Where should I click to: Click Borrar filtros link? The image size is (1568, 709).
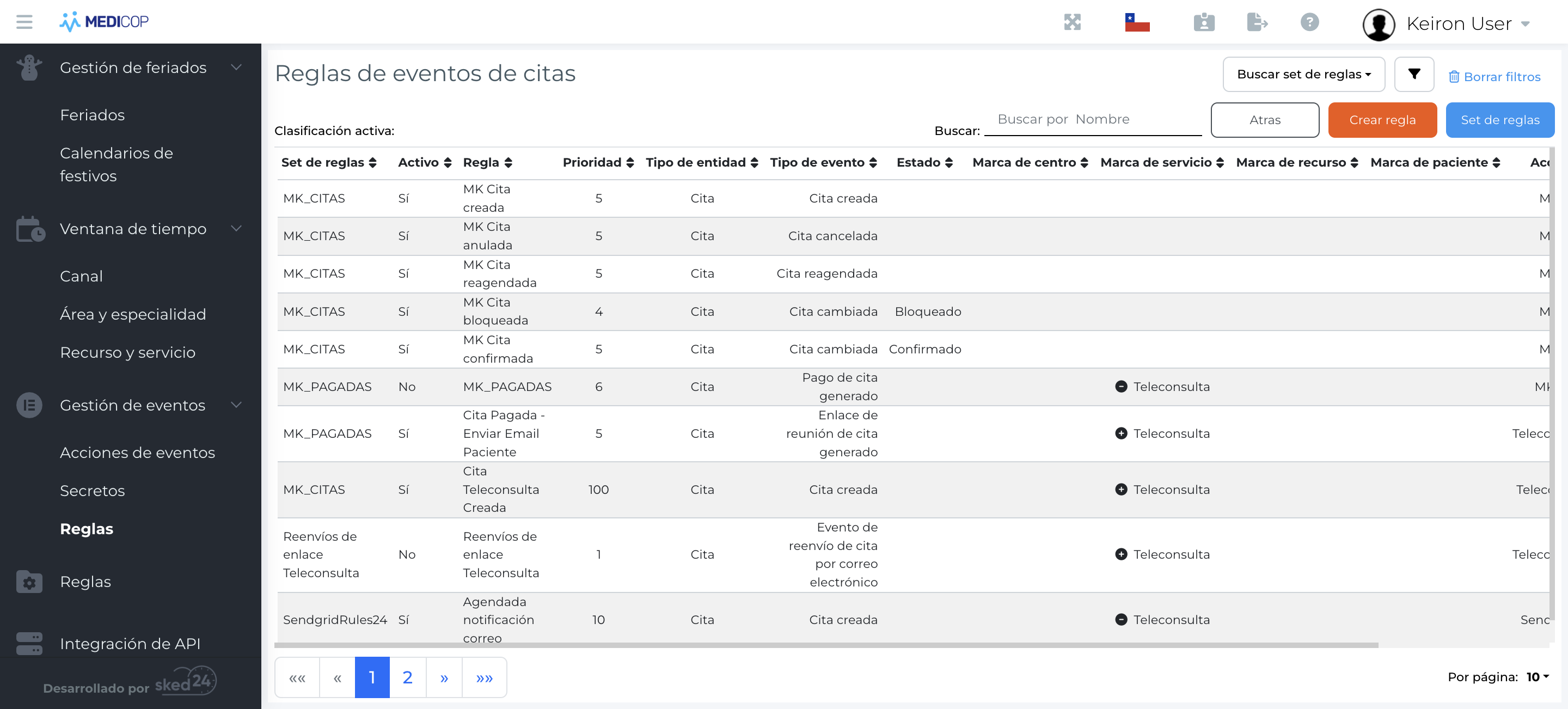[1494, 77]
